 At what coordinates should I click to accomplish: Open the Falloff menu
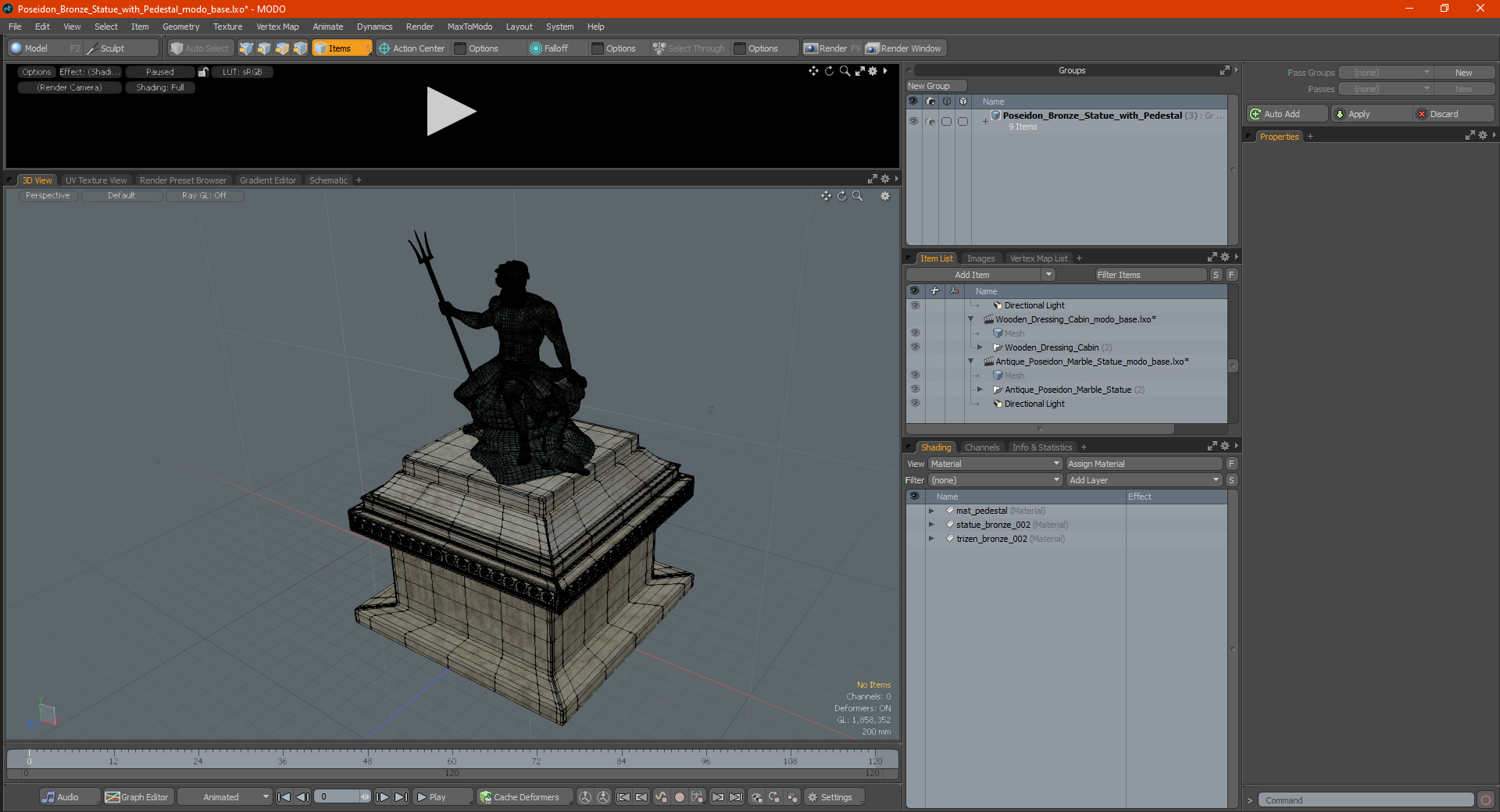pyautogui.click(x=555, y=48)
